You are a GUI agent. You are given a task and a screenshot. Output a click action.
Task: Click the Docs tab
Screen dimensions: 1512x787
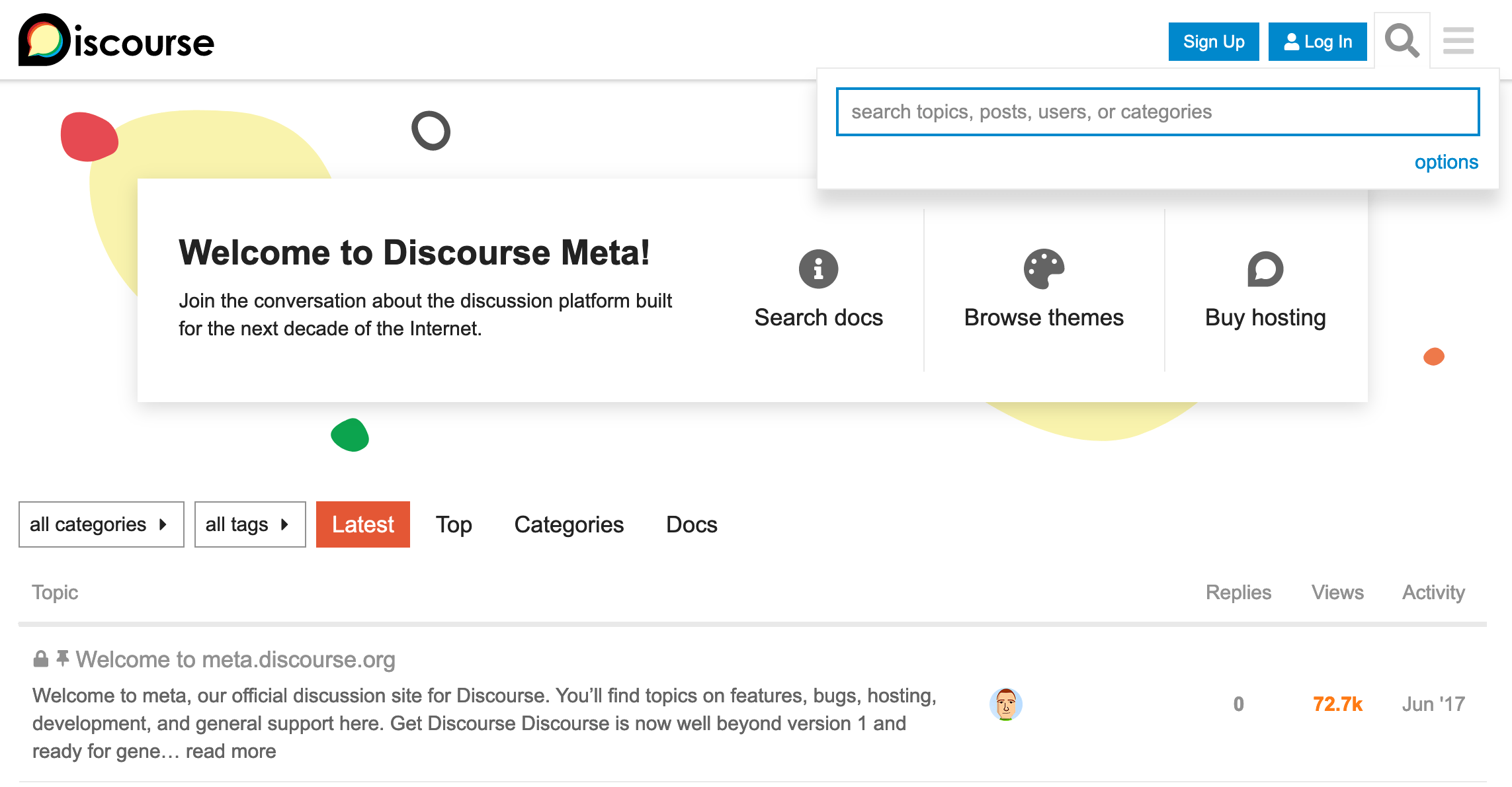[691, 524]
